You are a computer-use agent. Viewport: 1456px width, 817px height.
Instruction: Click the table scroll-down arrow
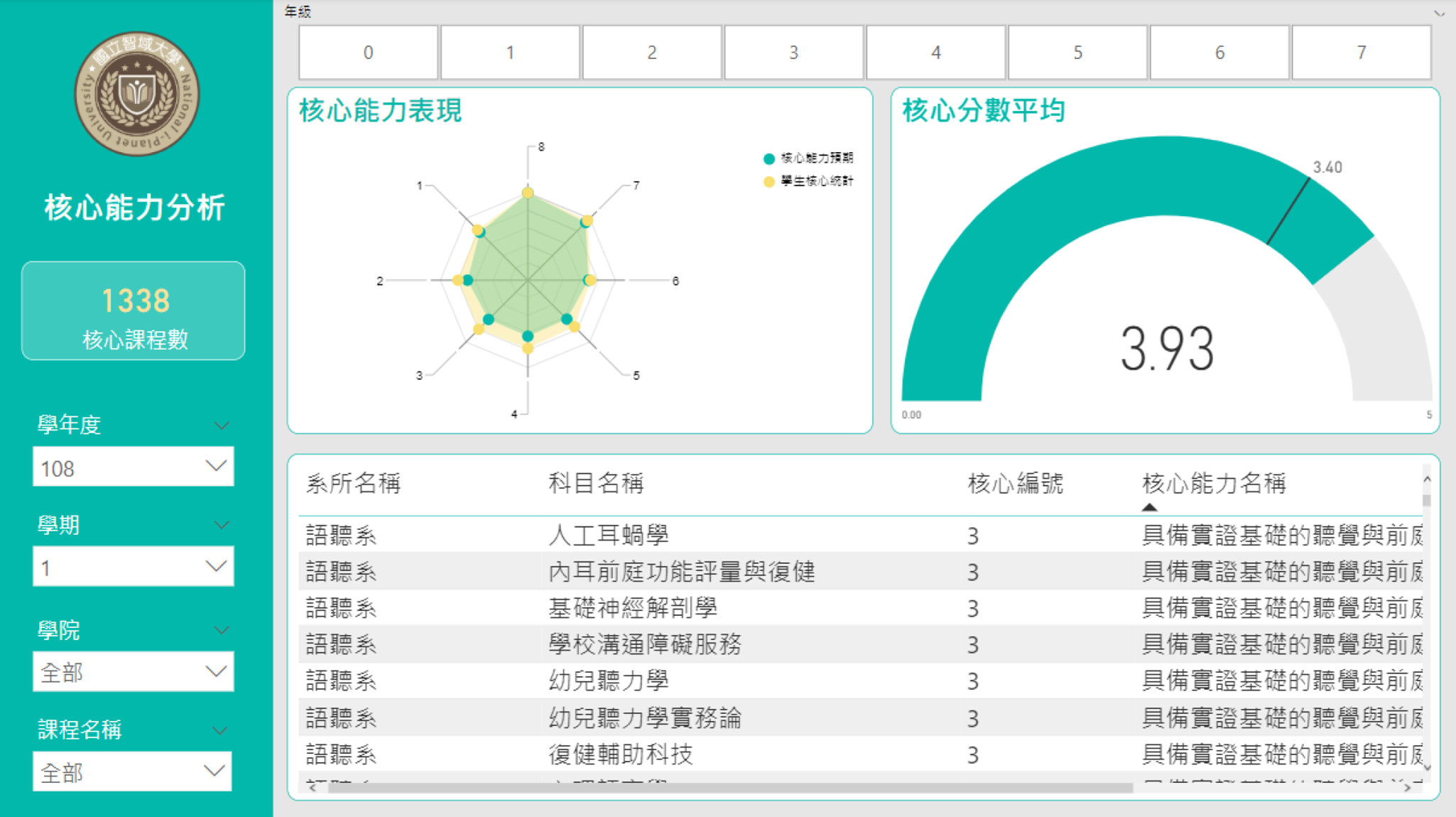(1427, 767)
